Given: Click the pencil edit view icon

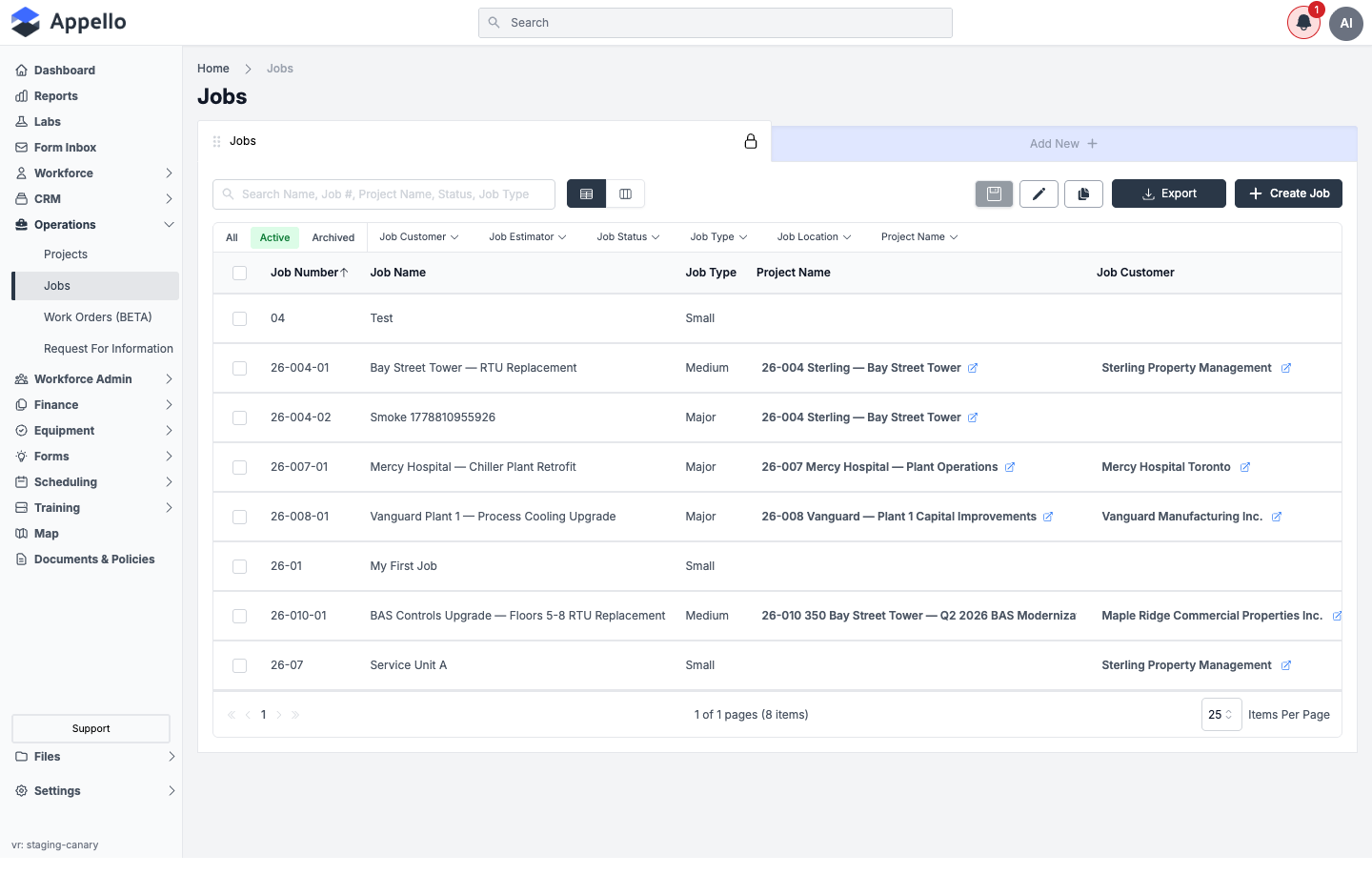Looking at the screenshot, I should tap(1039, 193).
